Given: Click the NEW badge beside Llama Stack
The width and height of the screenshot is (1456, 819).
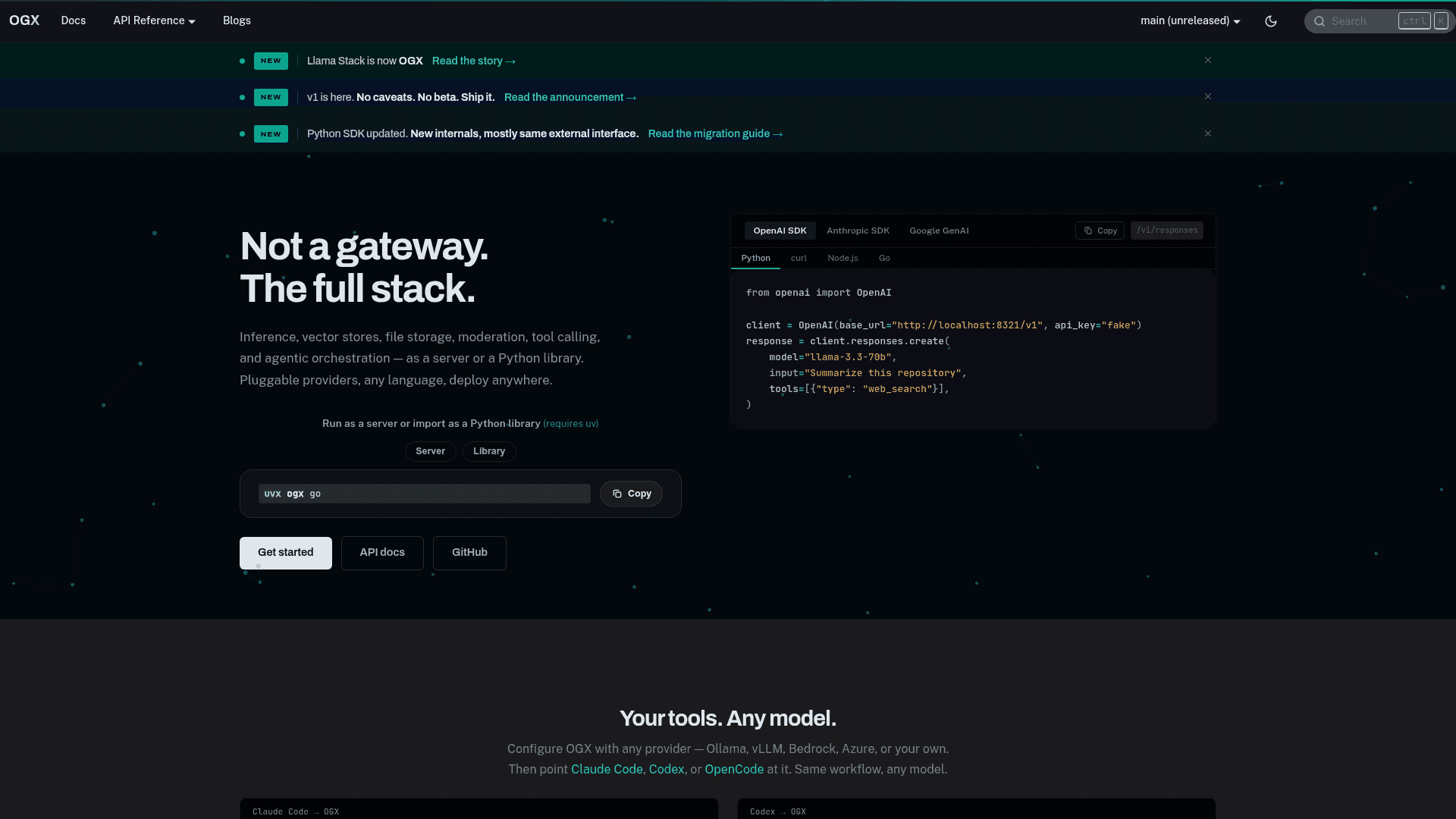Looking at the screenshot, I should (x=271, y=61).
